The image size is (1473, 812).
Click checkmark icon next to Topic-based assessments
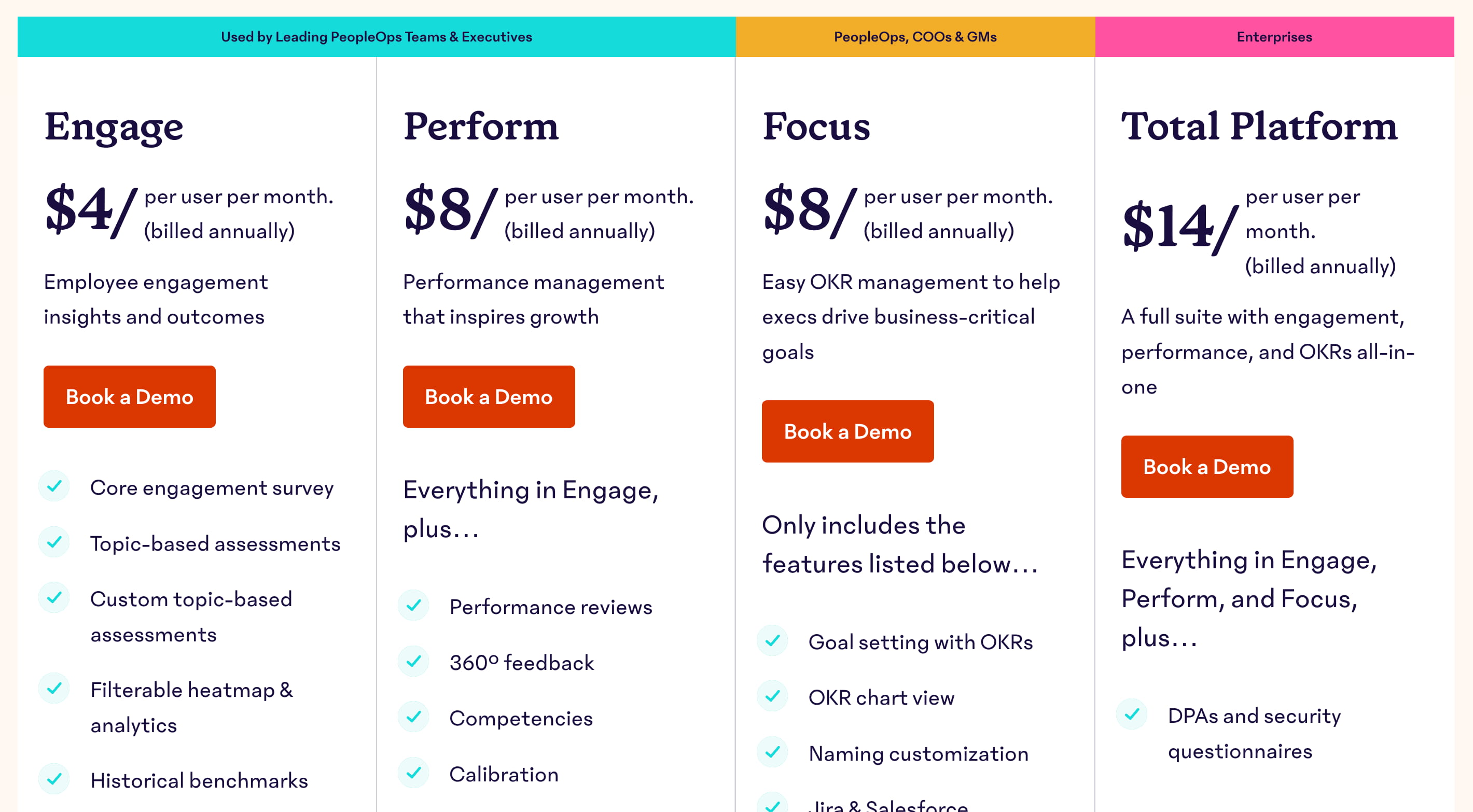tap(54, 541)
